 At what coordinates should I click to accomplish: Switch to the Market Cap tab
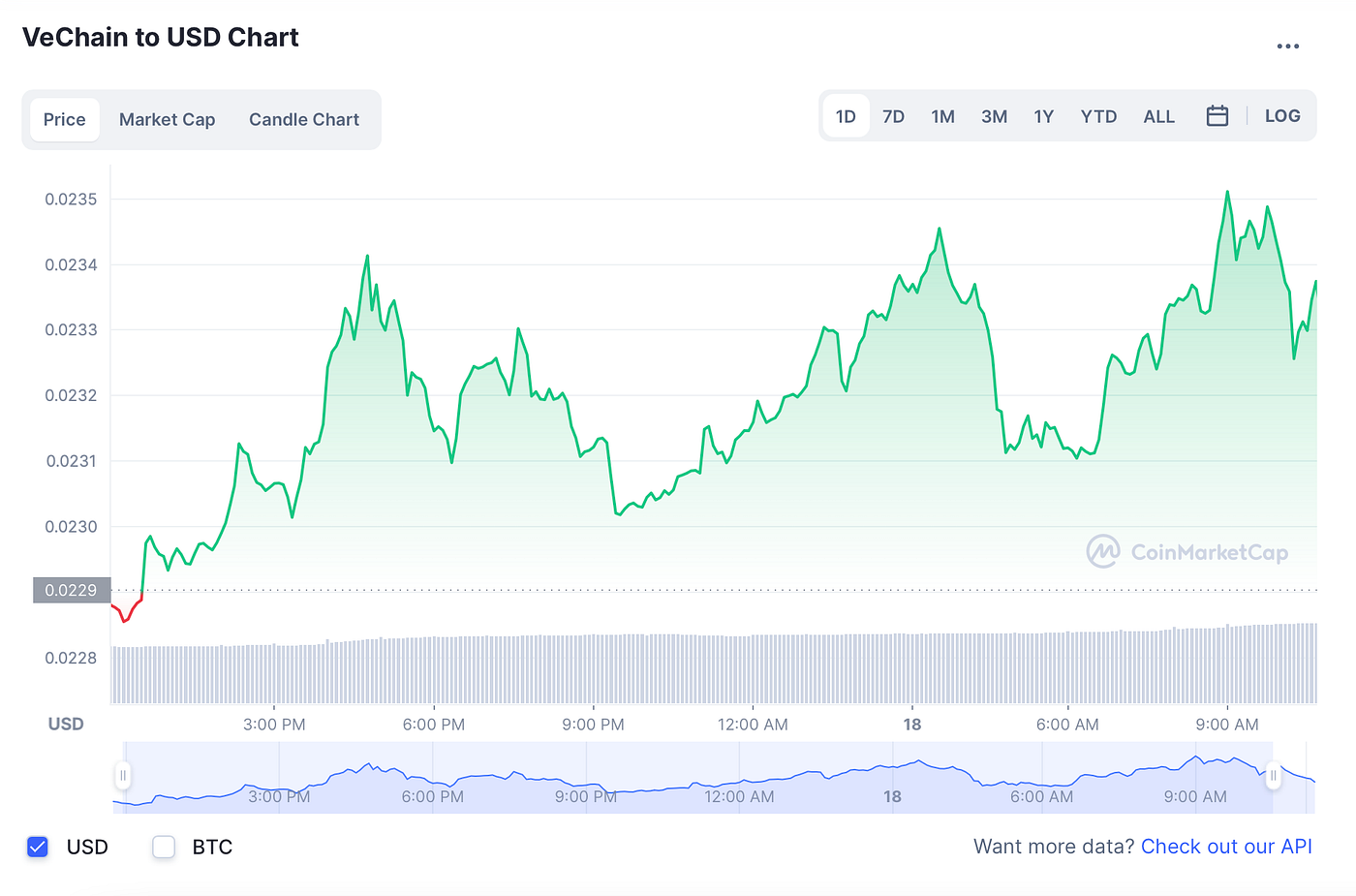(167, 120)
